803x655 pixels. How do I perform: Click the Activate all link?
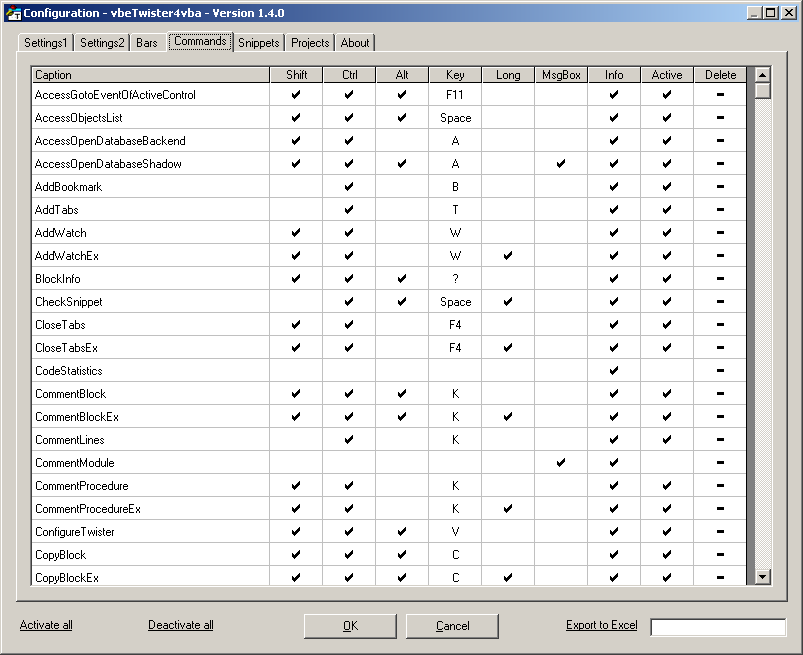(46, 625)
